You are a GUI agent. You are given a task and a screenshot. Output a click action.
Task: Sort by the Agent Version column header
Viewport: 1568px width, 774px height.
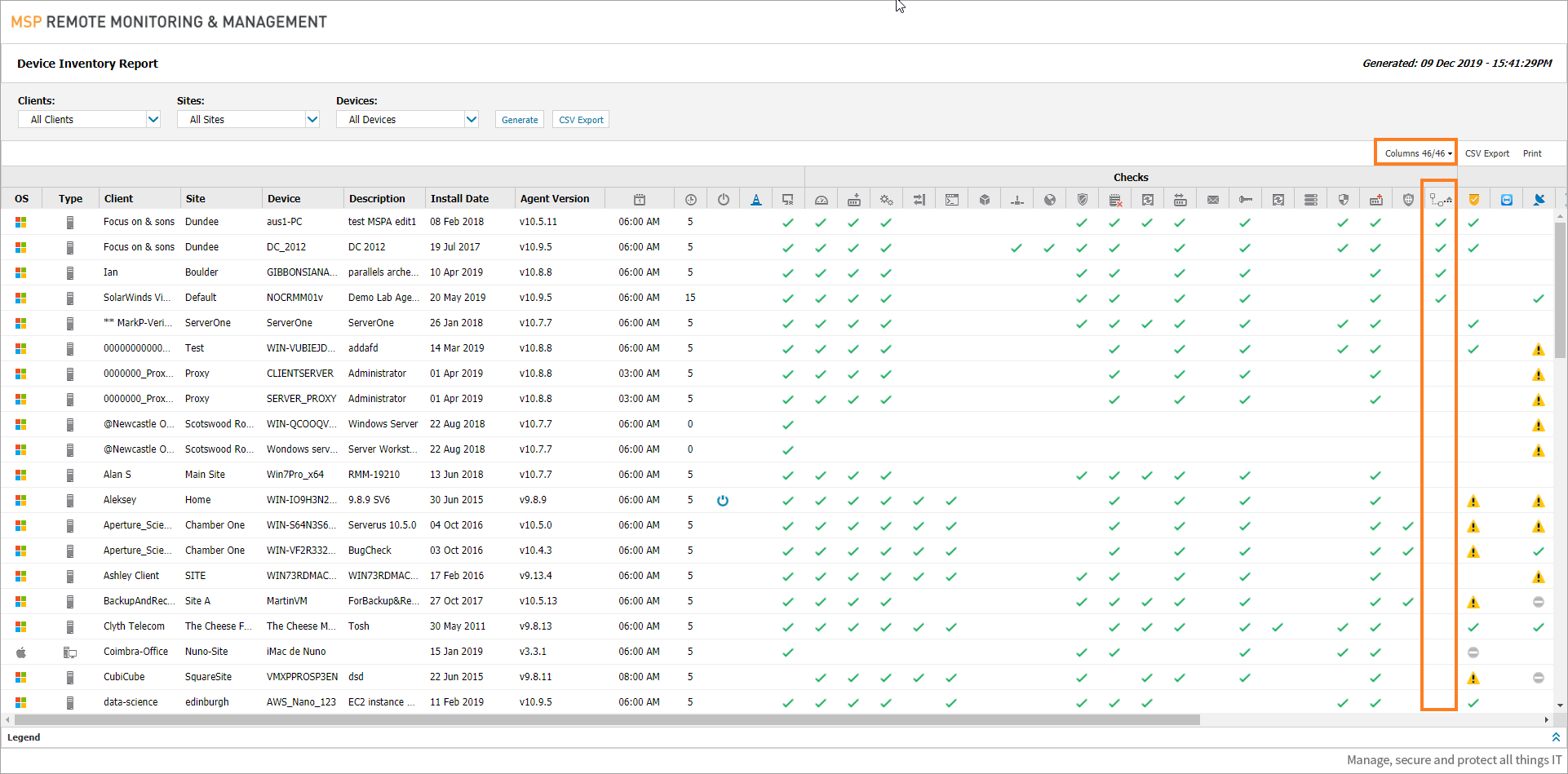tap(560, 199)
